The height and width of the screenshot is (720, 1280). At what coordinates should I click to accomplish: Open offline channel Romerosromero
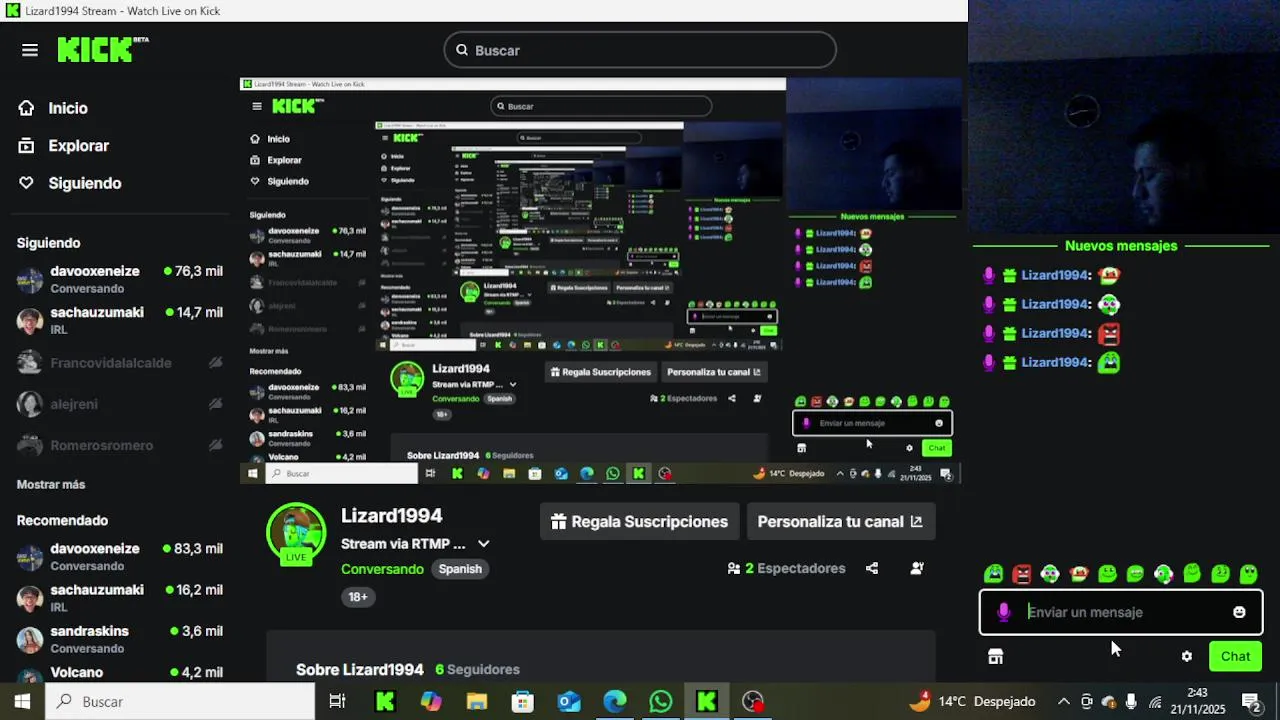[x=120, y=445]
